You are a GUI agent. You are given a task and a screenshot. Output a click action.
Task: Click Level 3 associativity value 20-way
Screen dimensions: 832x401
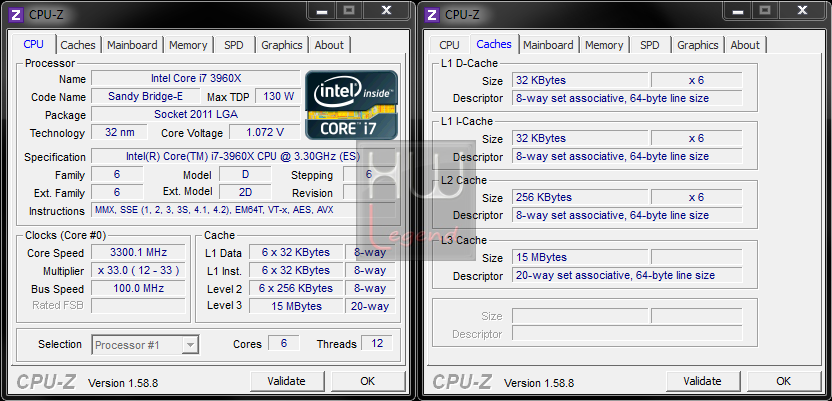tap(370, 306)
